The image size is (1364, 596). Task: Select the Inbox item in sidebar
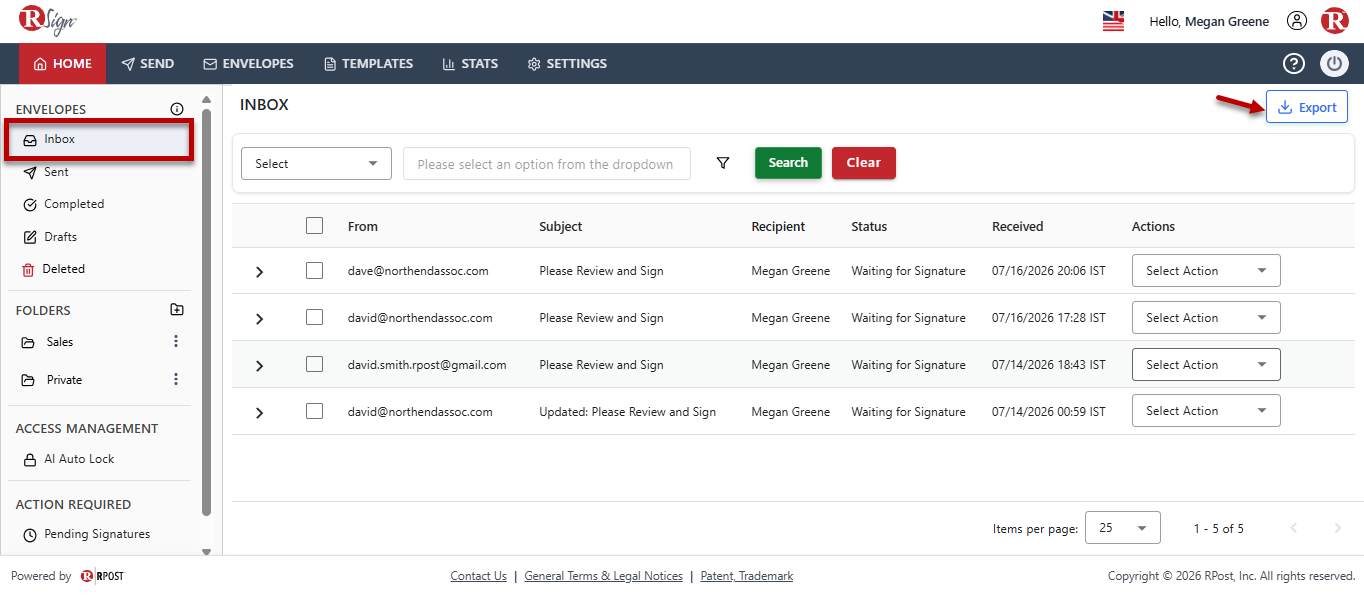98,140
